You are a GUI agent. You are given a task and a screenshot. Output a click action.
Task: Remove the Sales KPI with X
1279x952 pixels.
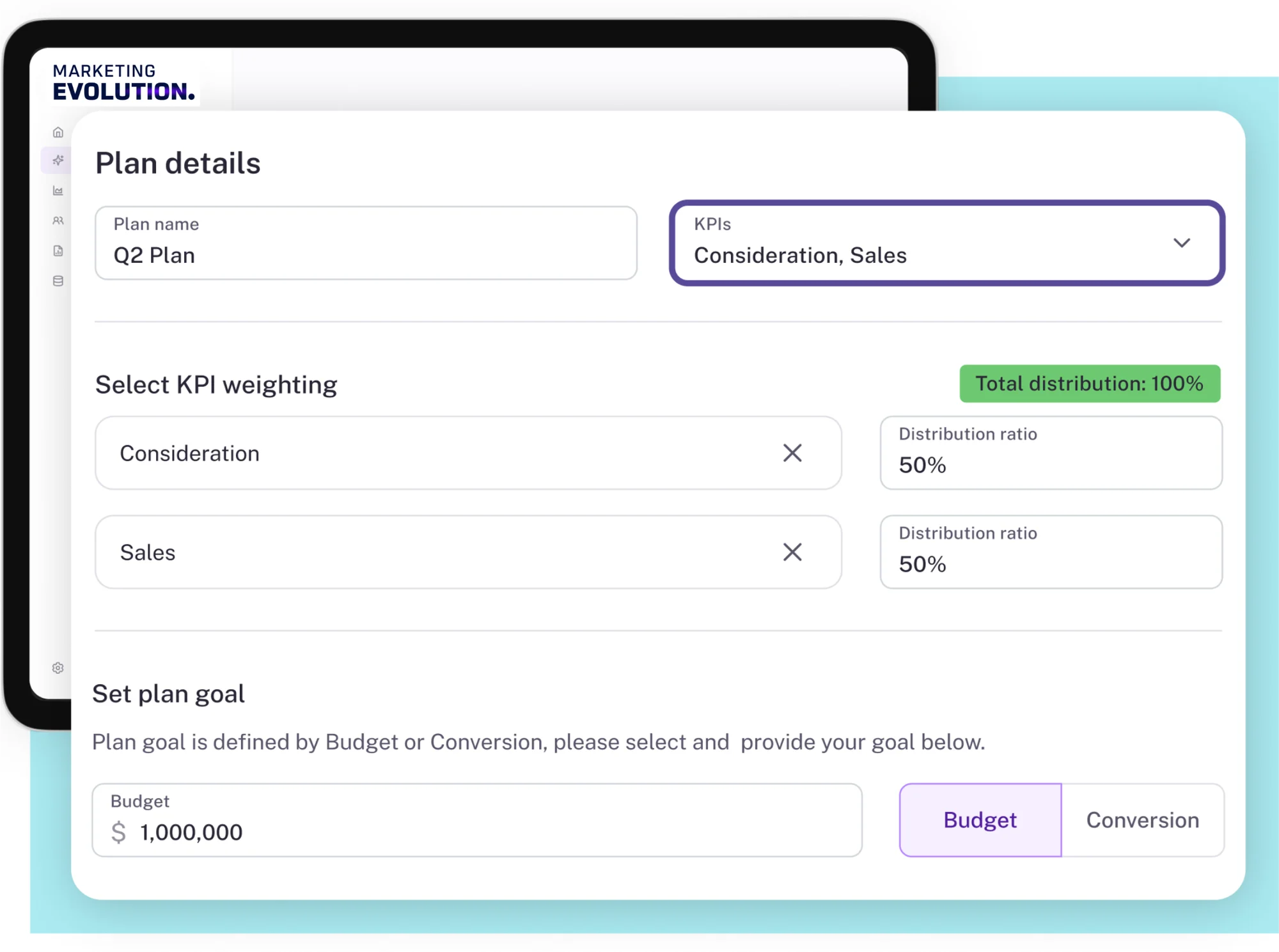tap(792, 552)
